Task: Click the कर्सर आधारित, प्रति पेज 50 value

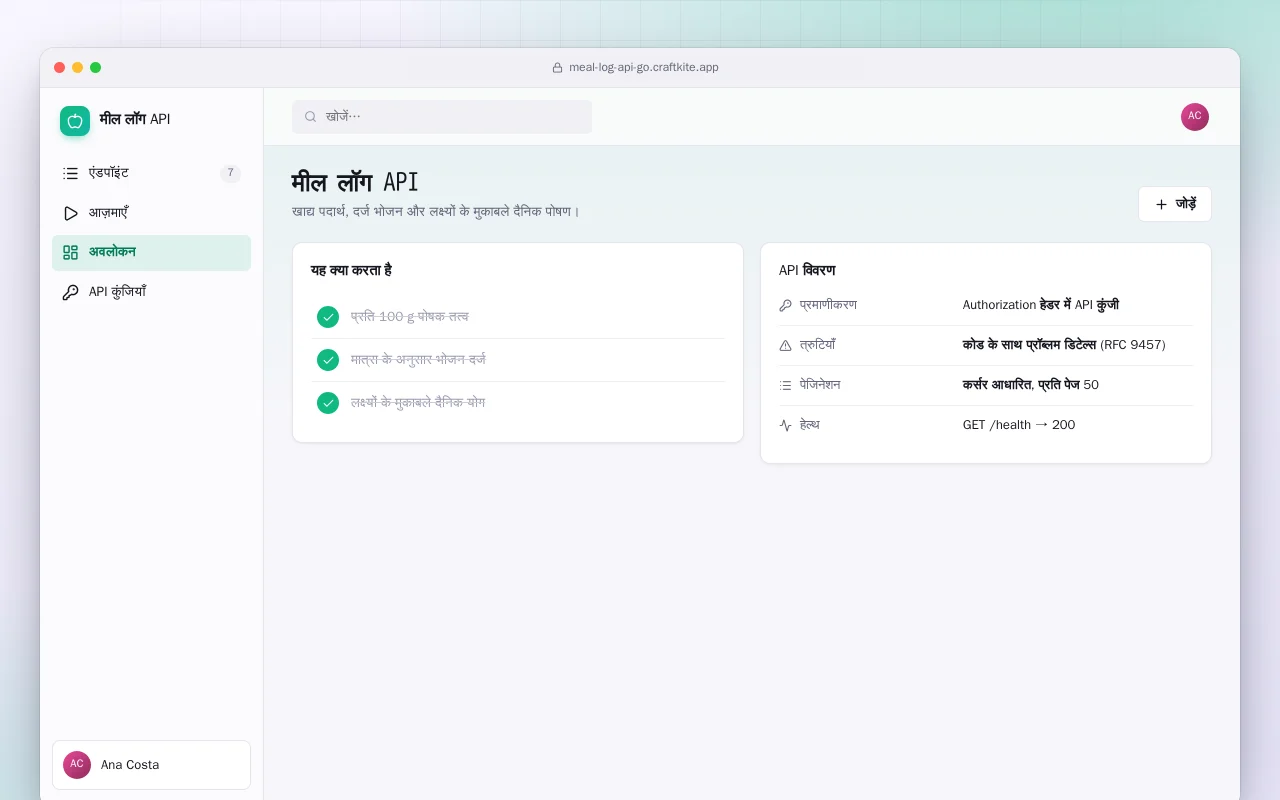Action: pos(1031,385)
